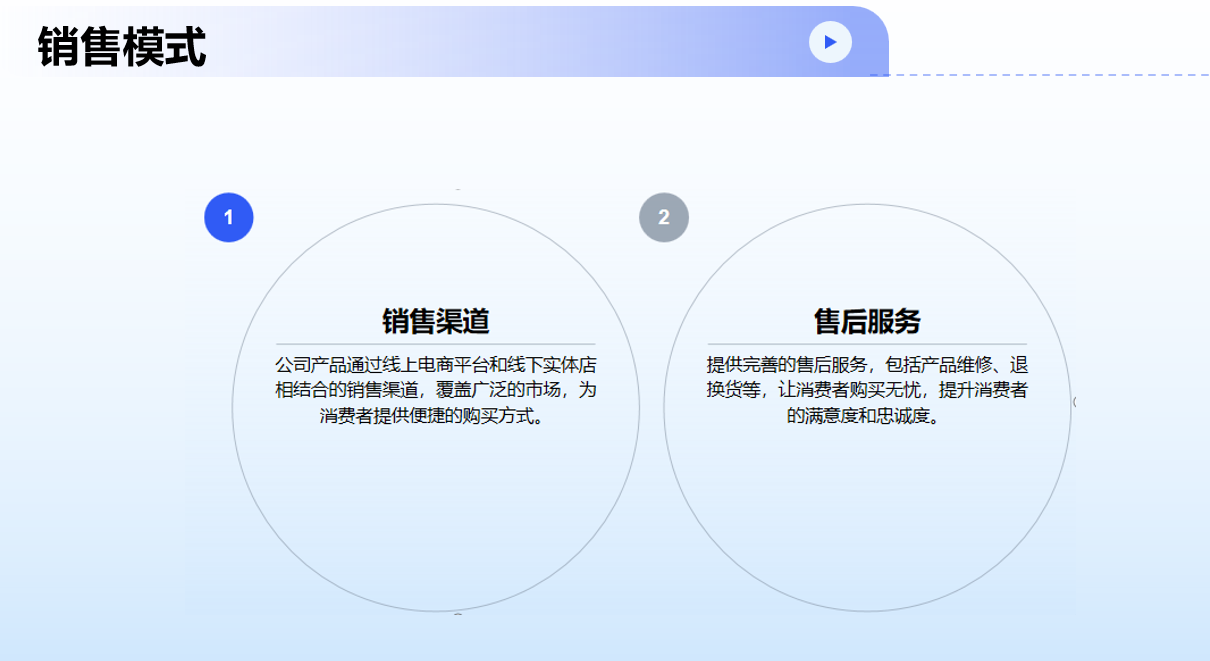Click the text line starting with 提供完善的售后服务

tap(867, 364)
